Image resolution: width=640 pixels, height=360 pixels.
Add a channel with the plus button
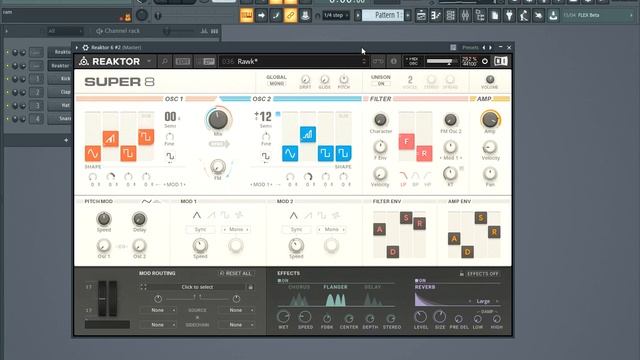66,140
